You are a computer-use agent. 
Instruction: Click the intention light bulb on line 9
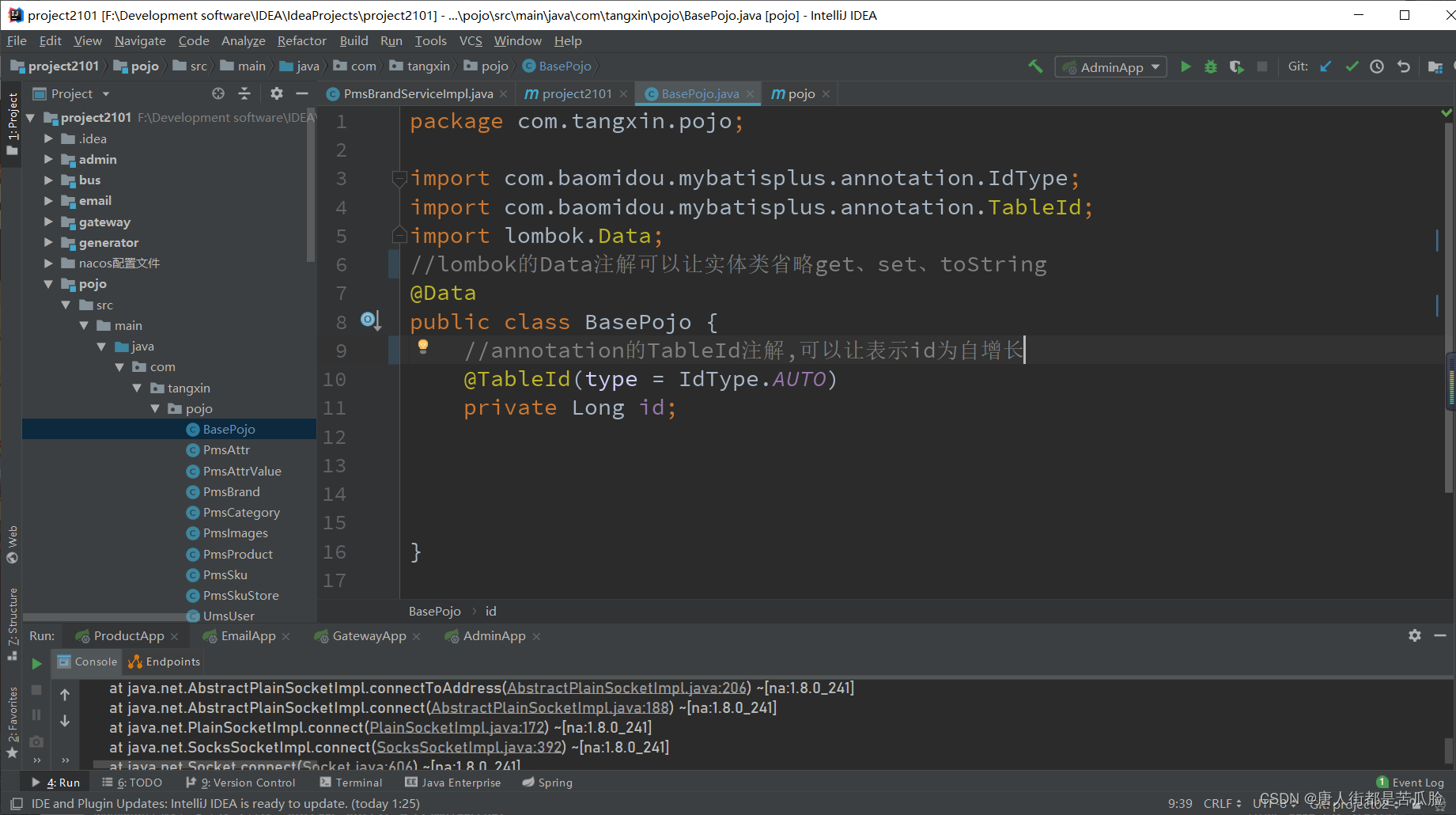[423, 346]
